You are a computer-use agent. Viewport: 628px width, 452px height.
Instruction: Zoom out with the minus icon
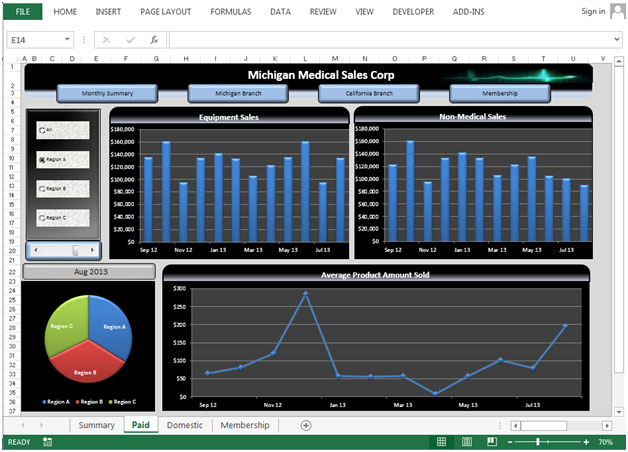tap(510, 442)
